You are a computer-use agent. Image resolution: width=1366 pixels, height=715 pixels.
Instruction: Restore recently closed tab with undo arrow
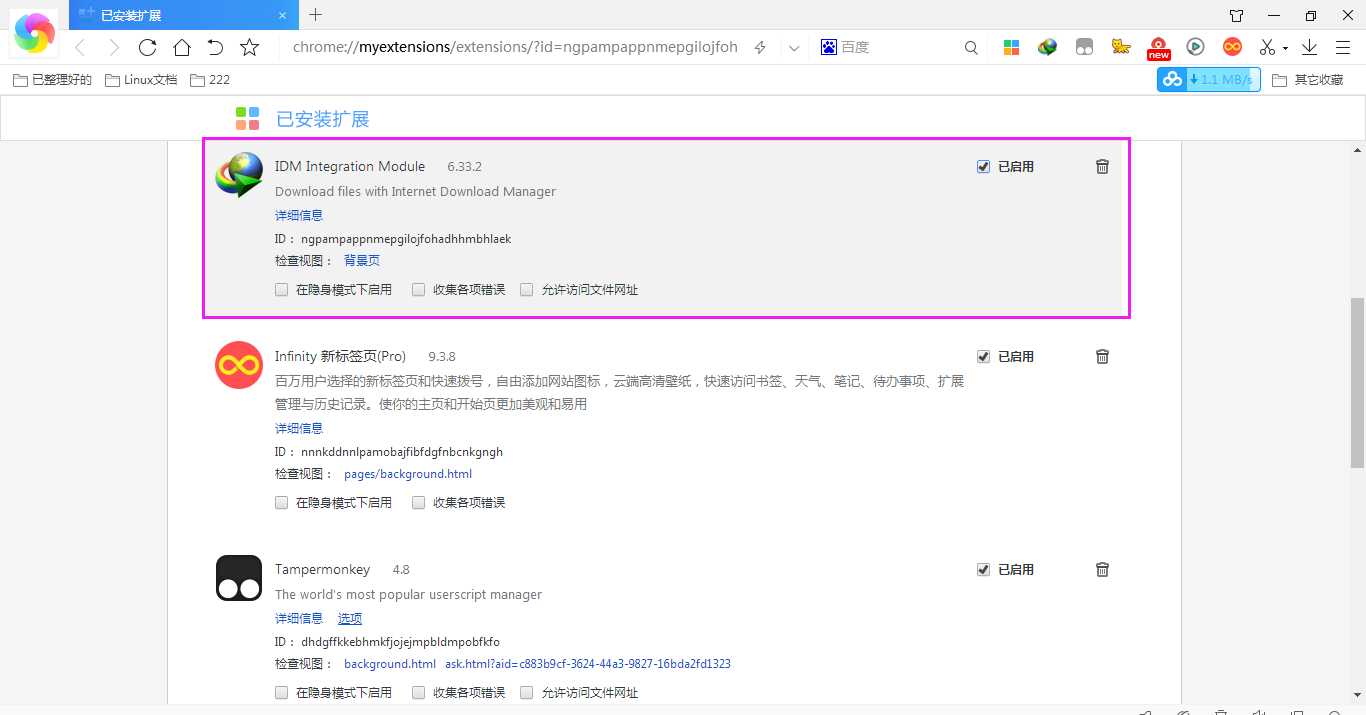(215, 47)
